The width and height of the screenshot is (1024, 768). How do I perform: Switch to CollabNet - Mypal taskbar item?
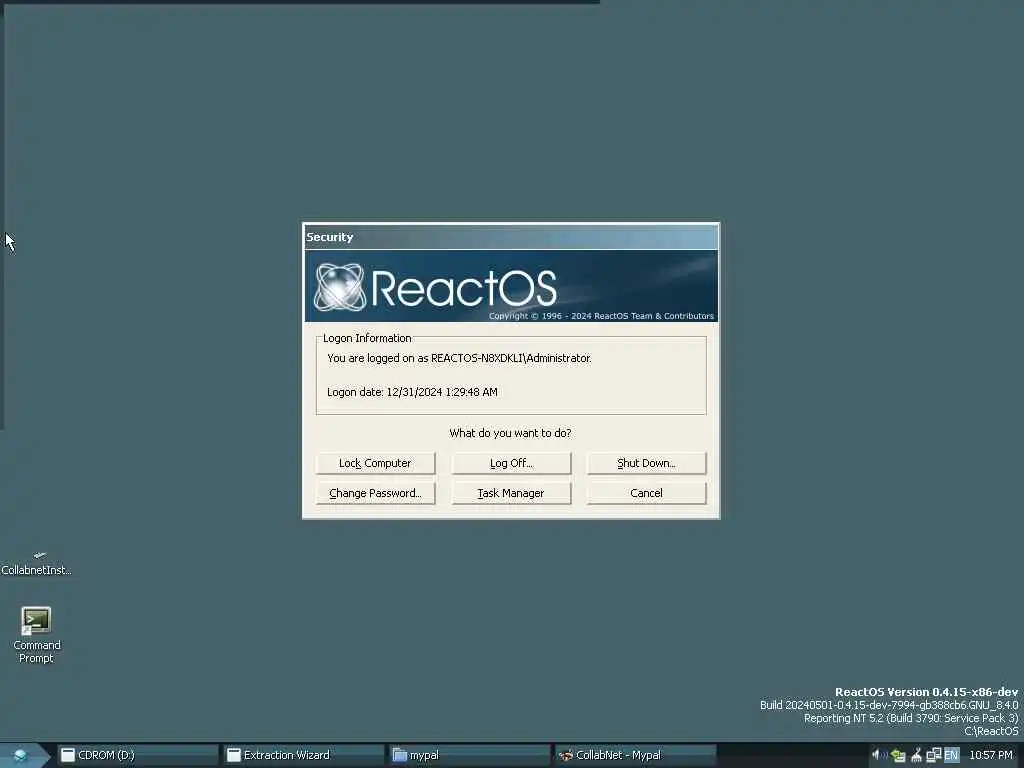click(x=635, y=755)
